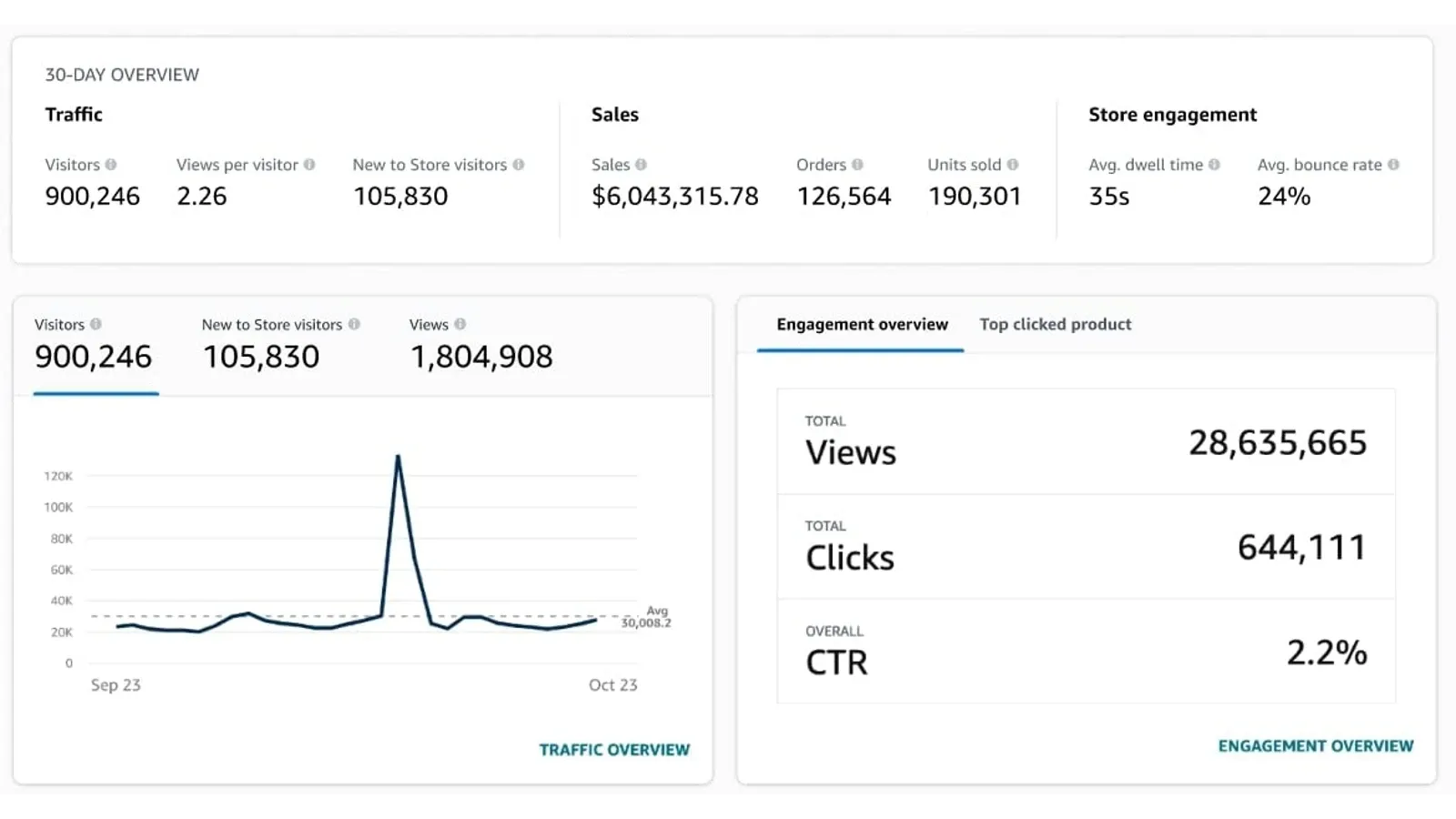Click the 100K y-axis label
Screen dimensions: 1456x819
click(58, 507)
